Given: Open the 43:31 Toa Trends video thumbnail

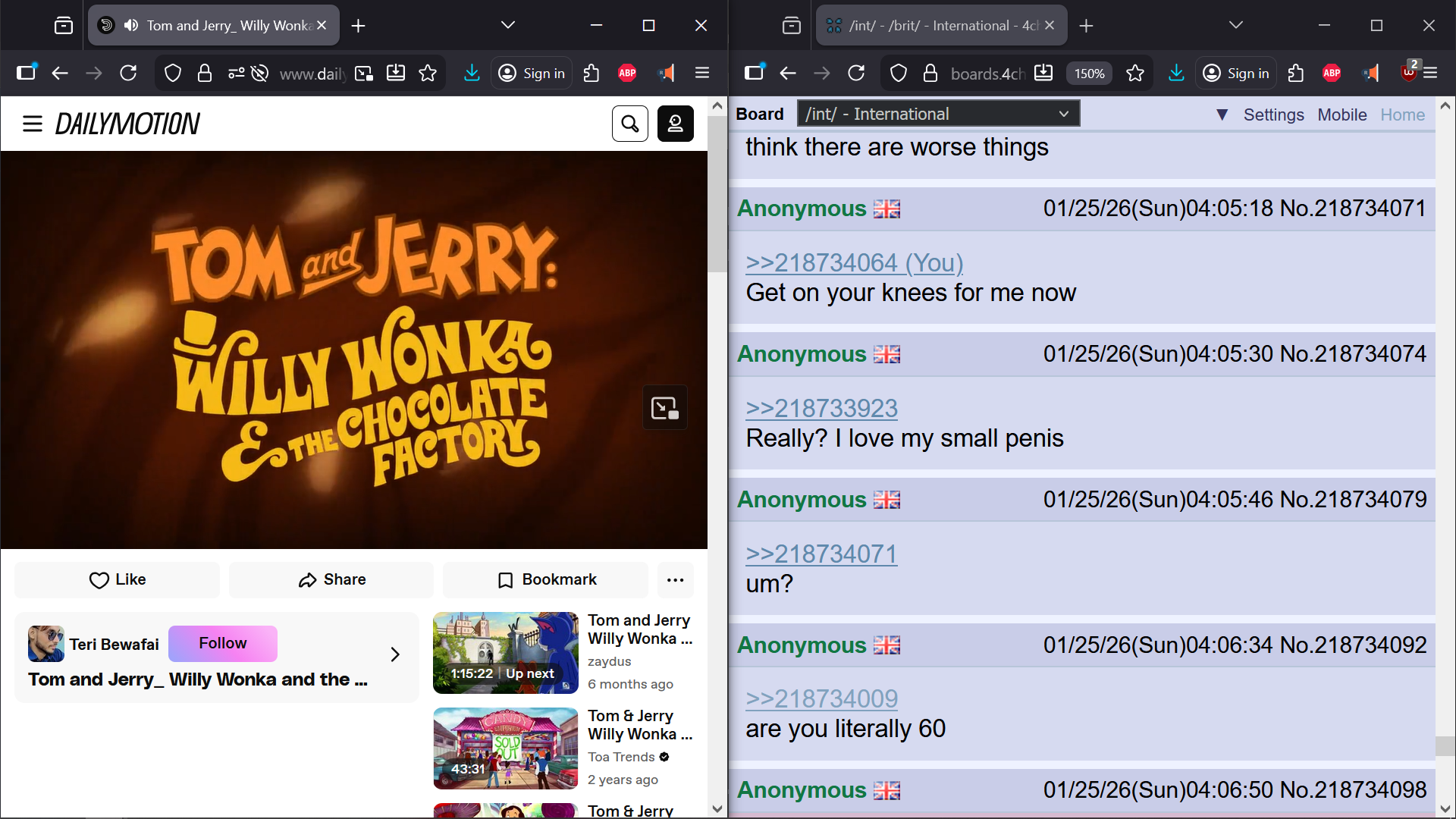Looking at the screenshot, I should 505,748.
